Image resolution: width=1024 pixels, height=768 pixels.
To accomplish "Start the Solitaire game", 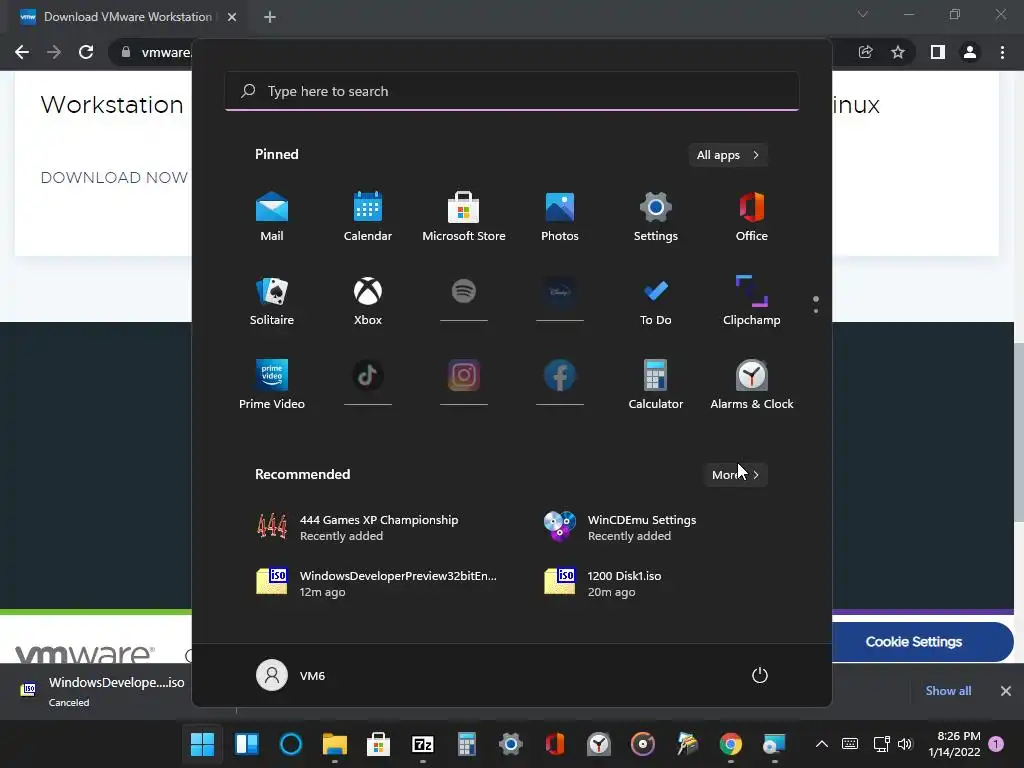I will [x=272, y=300].
